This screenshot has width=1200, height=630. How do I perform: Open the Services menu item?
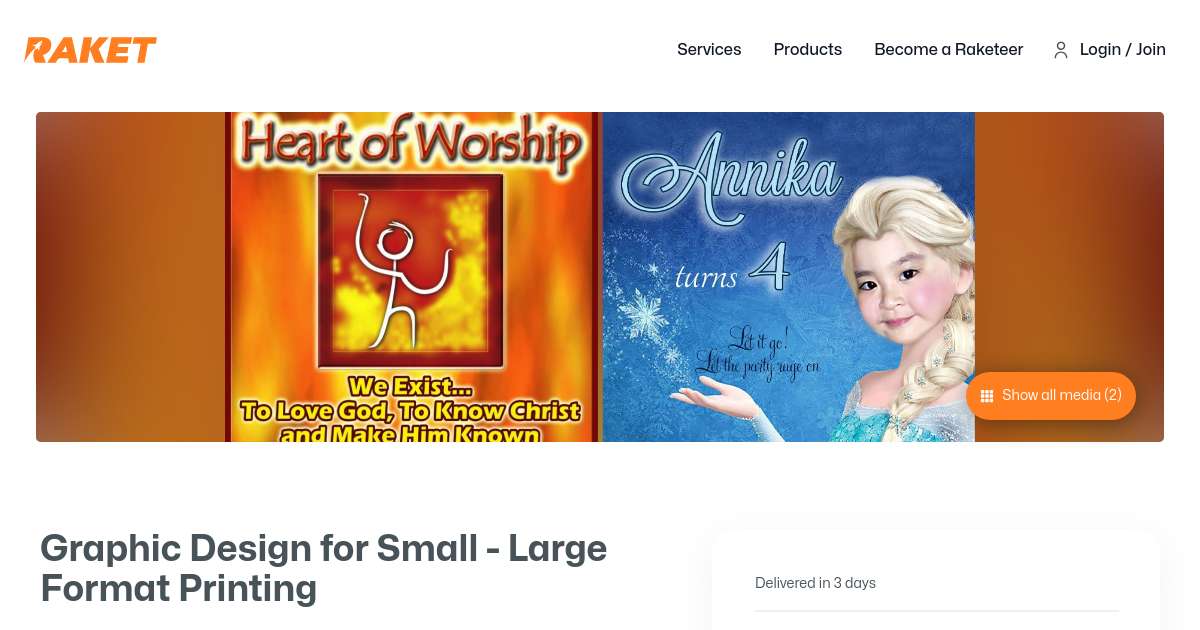pyautogui.click(x=709, y=49)
